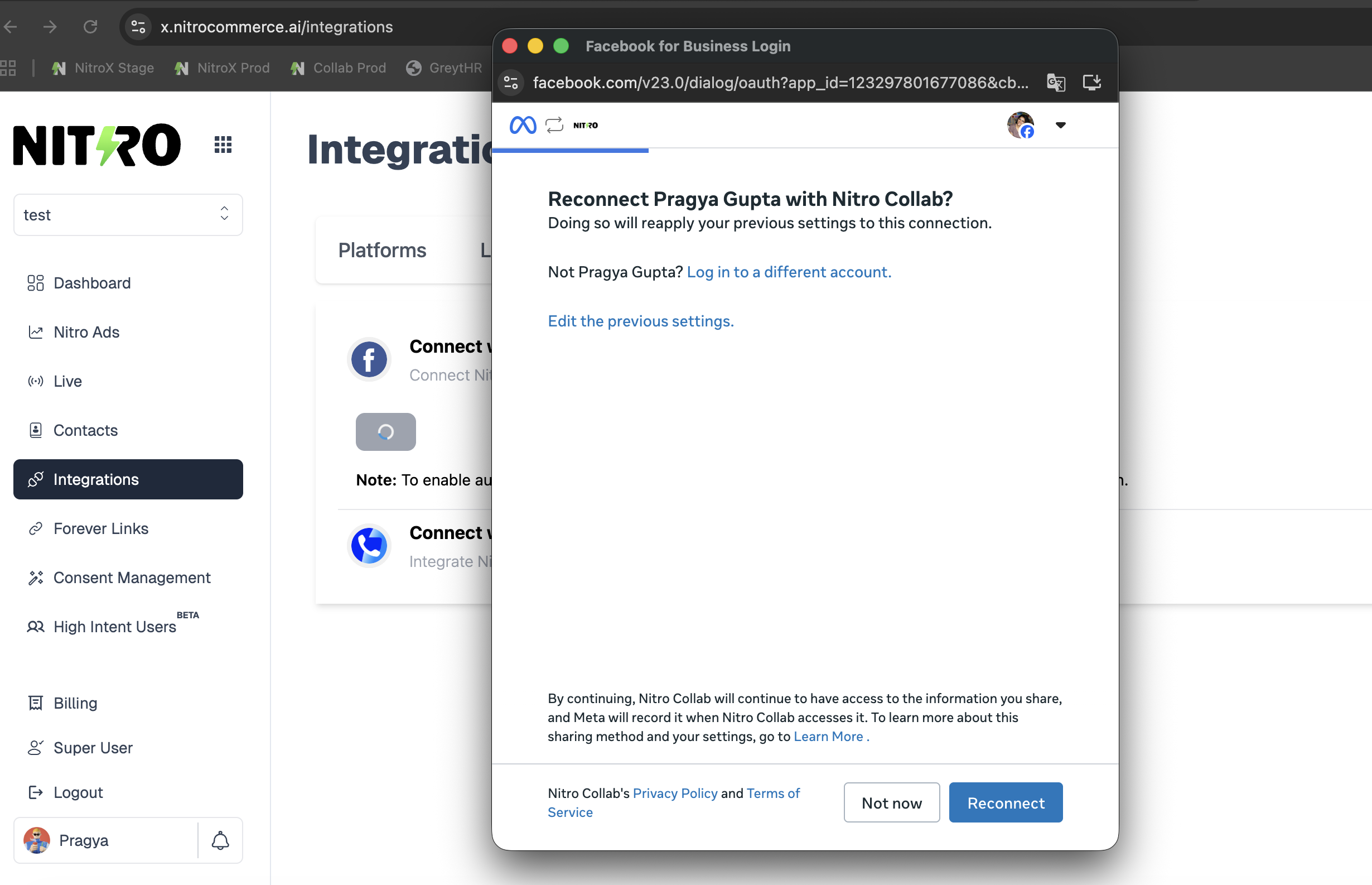The image size is (1372, 885).
Task: Open the test workspace selector dropdown
Action: pos(128,215)
